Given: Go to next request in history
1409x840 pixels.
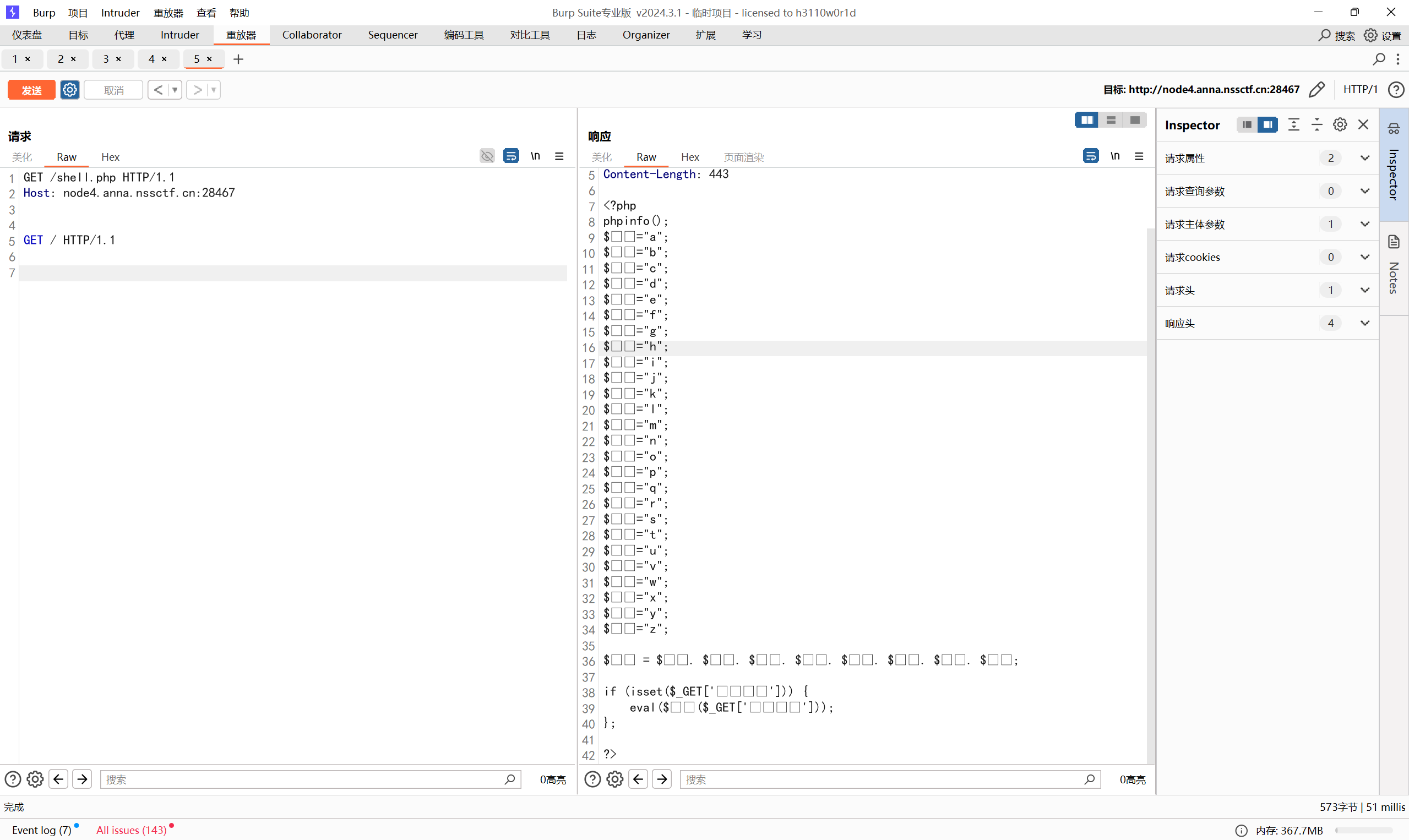Looking at the screenshot, I should [x=197, y=90].
